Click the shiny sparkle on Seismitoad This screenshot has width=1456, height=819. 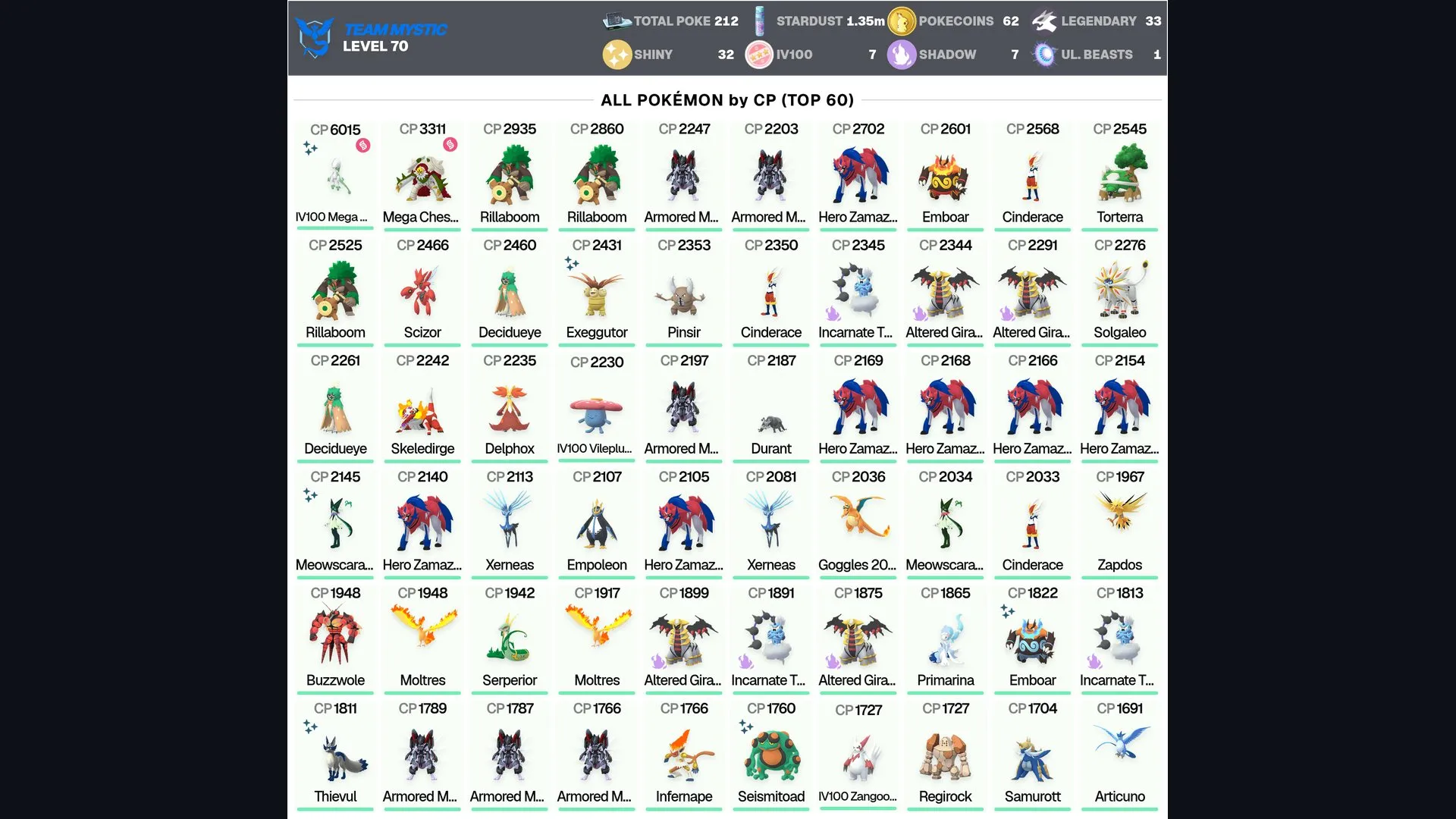coord(746,726)
